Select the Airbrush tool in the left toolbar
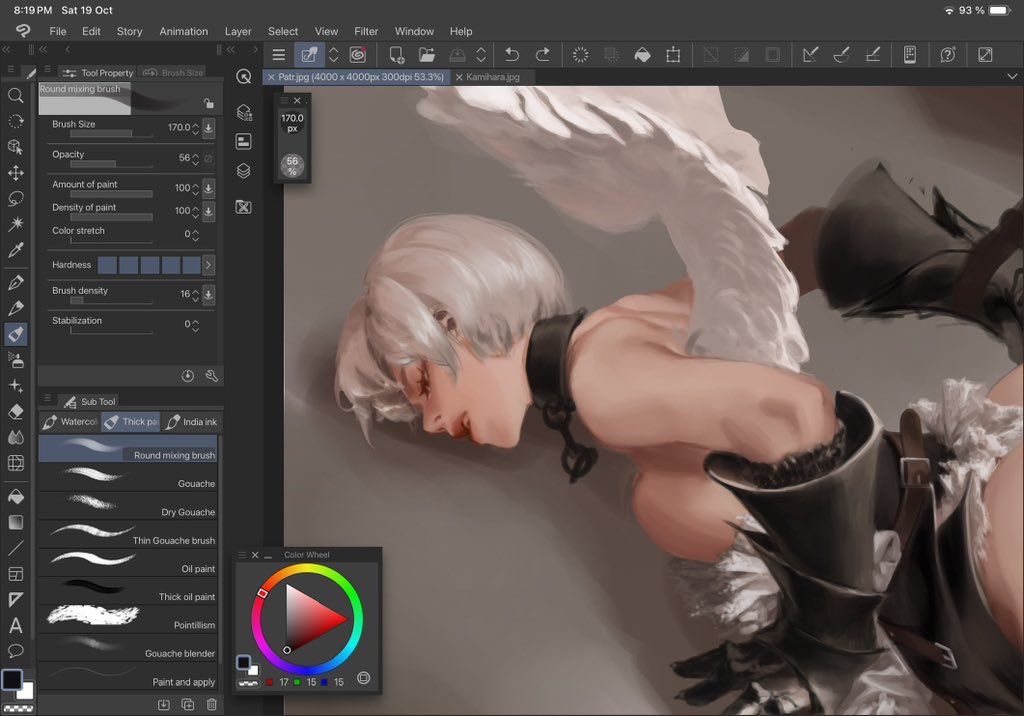 [x=16, y=359]
